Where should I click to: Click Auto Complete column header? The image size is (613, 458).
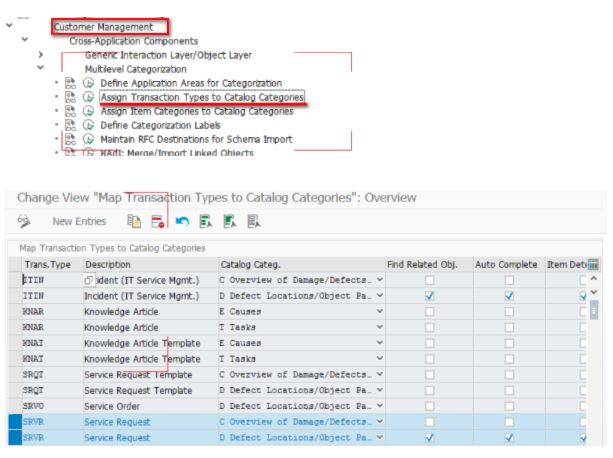click(x=509, y=265)
